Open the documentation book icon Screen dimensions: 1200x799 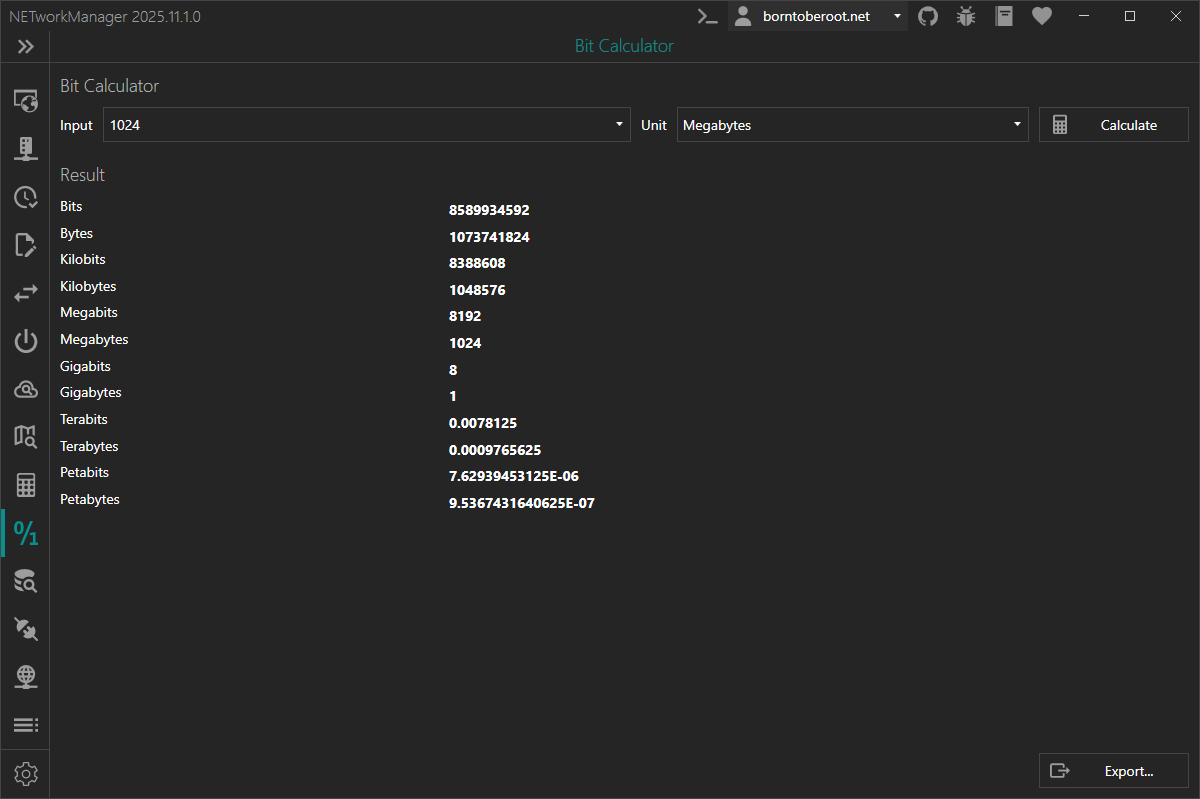pyautogui.click(x=1004, y=16)
